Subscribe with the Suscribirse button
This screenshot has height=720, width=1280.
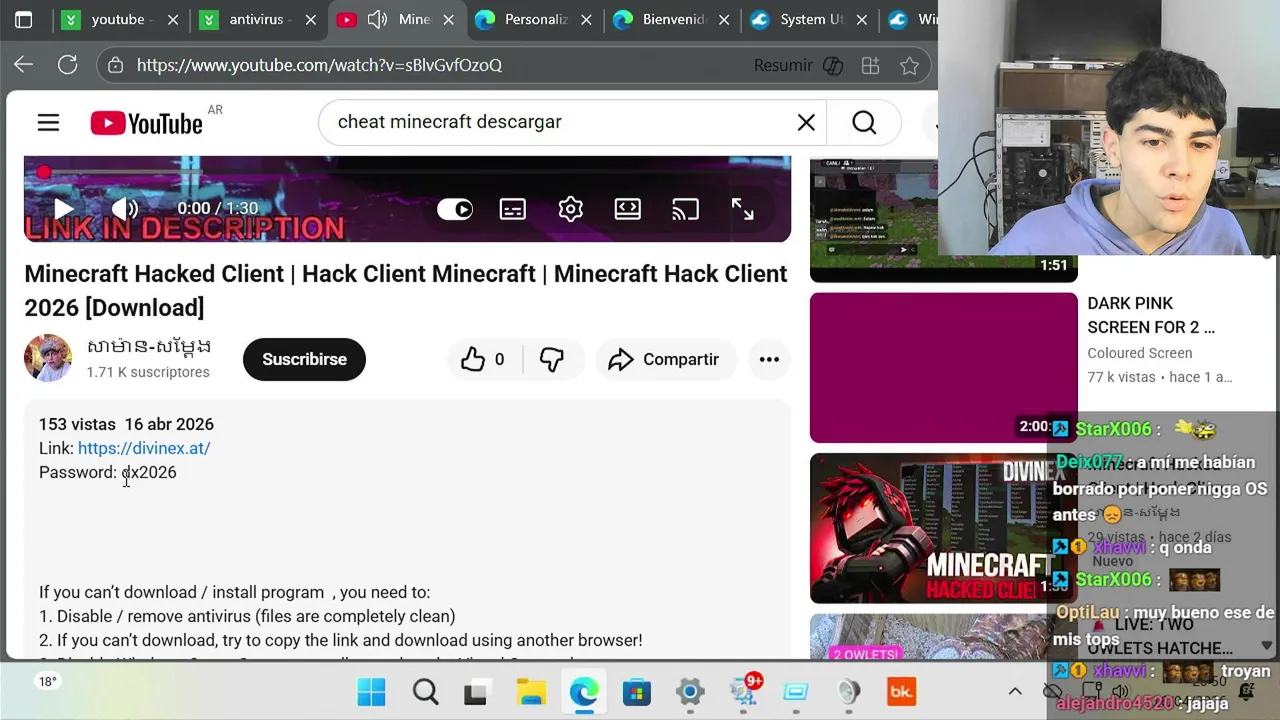(304, 359)
